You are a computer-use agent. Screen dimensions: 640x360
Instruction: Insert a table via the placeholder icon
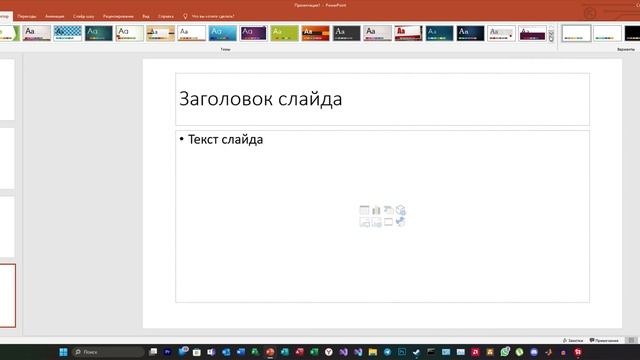[364, 210]
